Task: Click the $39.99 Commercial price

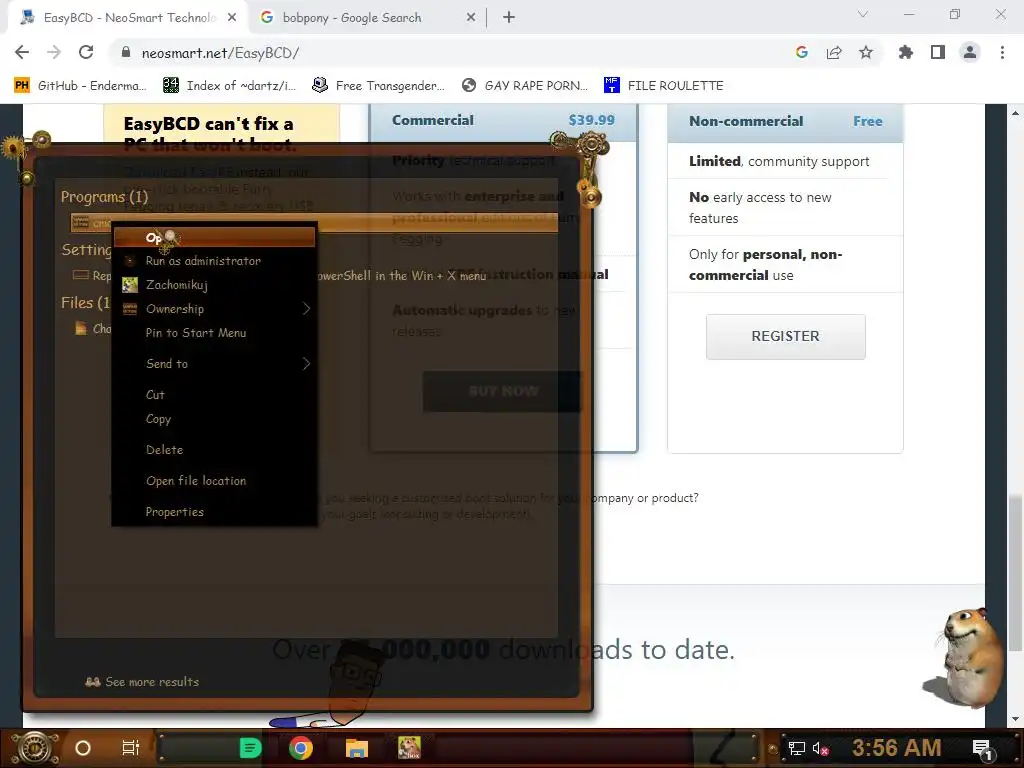Action: point(591,120)
